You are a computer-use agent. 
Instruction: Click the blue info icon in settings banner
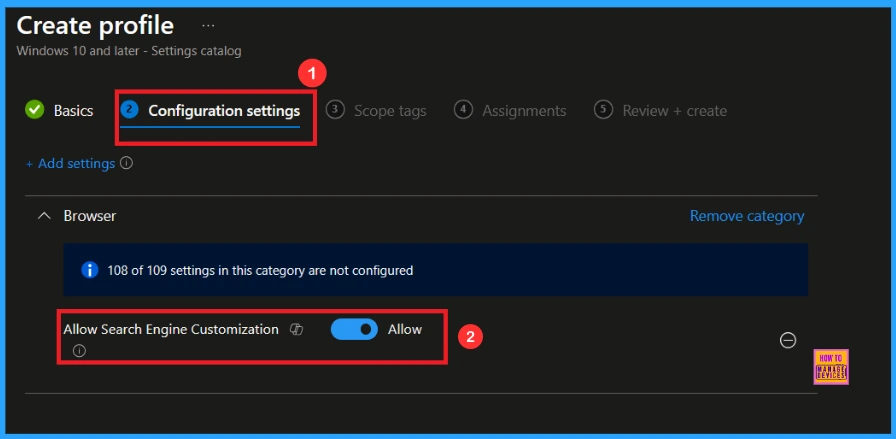[90, 270]
